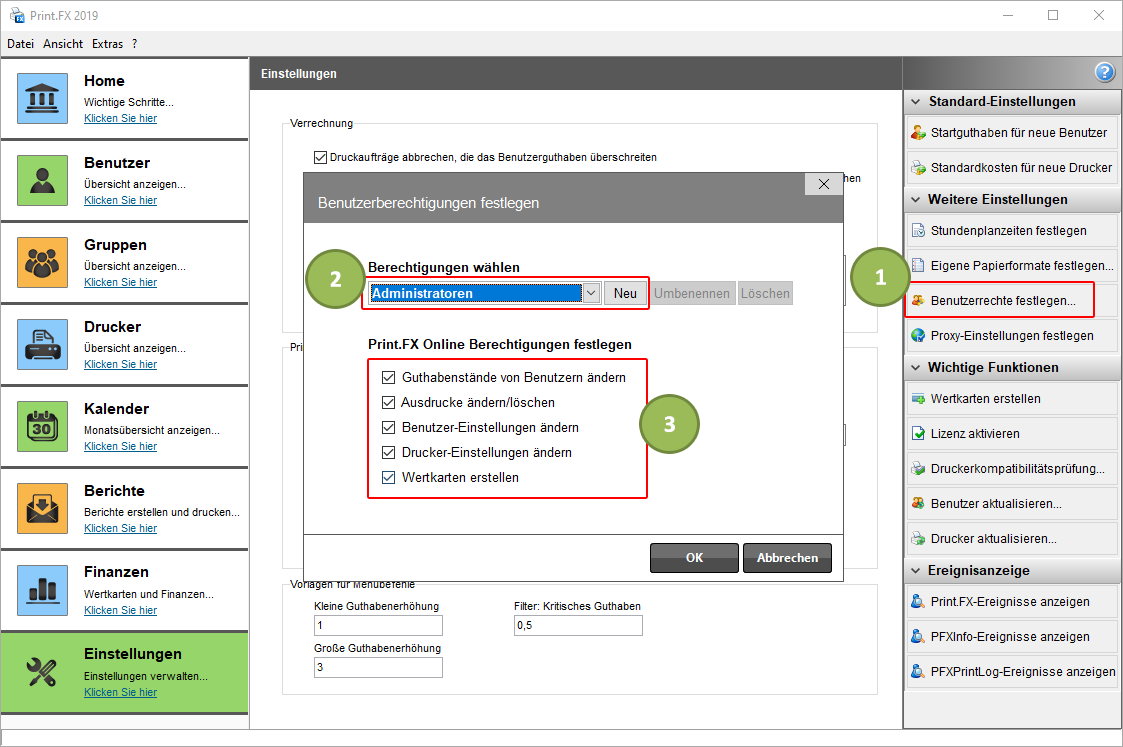
Task: Collapse the Wichtige Funktionen section
Action: point(915,367)
